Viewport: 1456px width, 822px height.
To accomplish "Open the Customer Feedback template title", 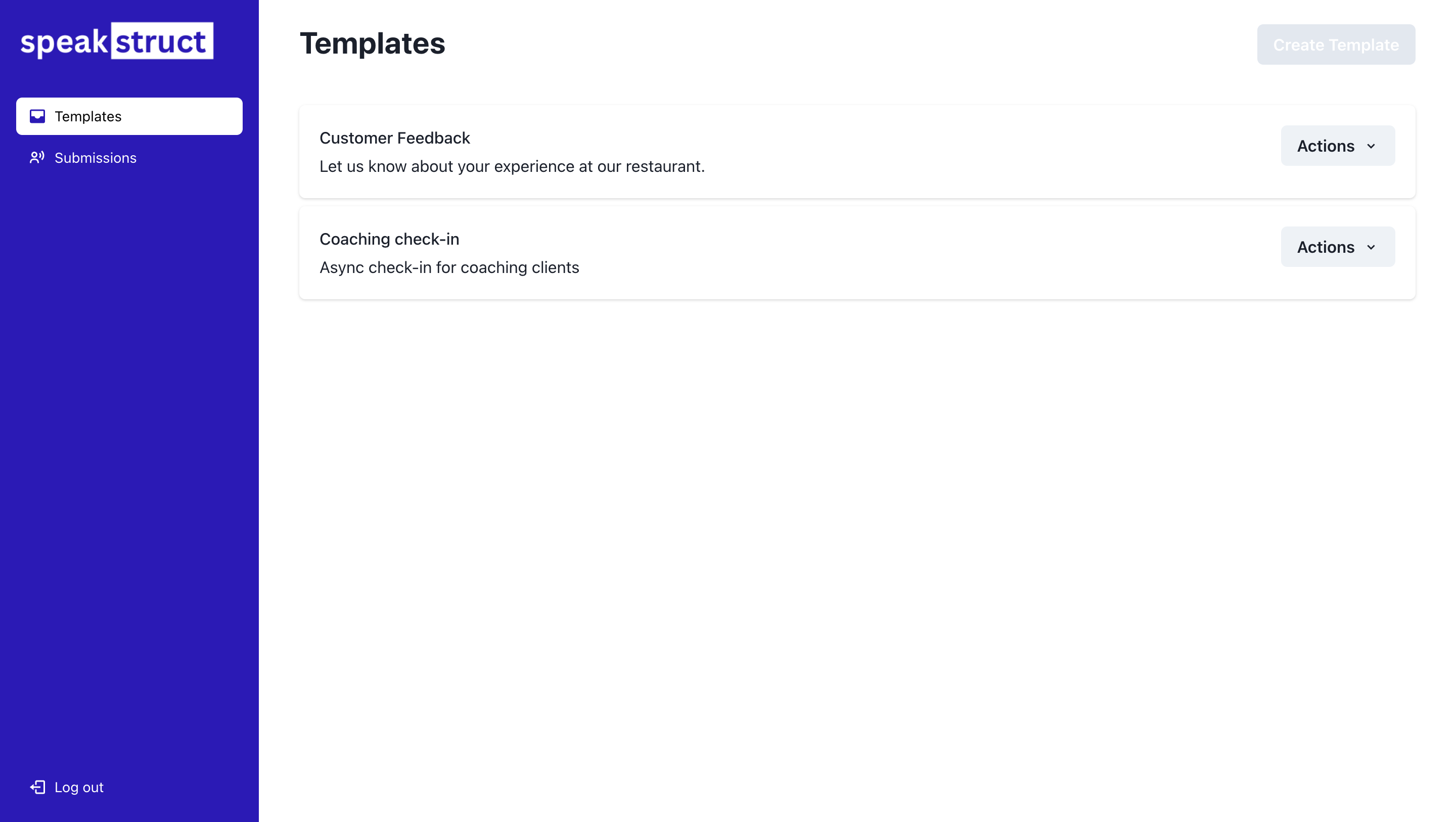I will coord(394,138).
